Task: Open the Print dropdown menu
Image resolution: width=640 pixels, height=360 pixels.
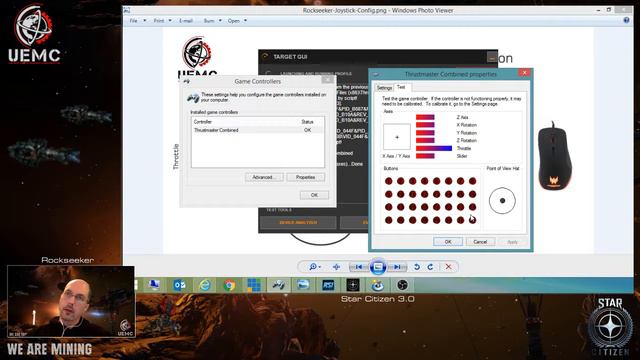Action: pyautogui.click(x=162, y=21)
